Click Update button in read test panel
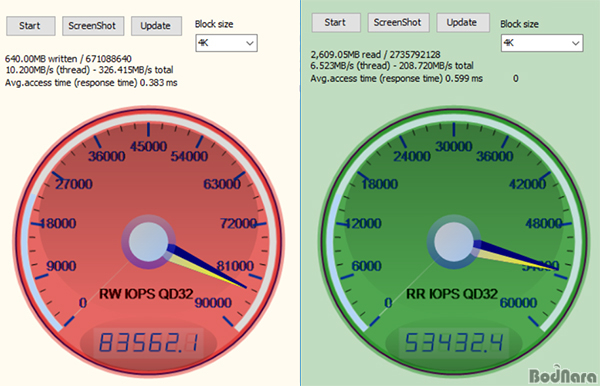600x386 pixels. [x=463, y=23]
